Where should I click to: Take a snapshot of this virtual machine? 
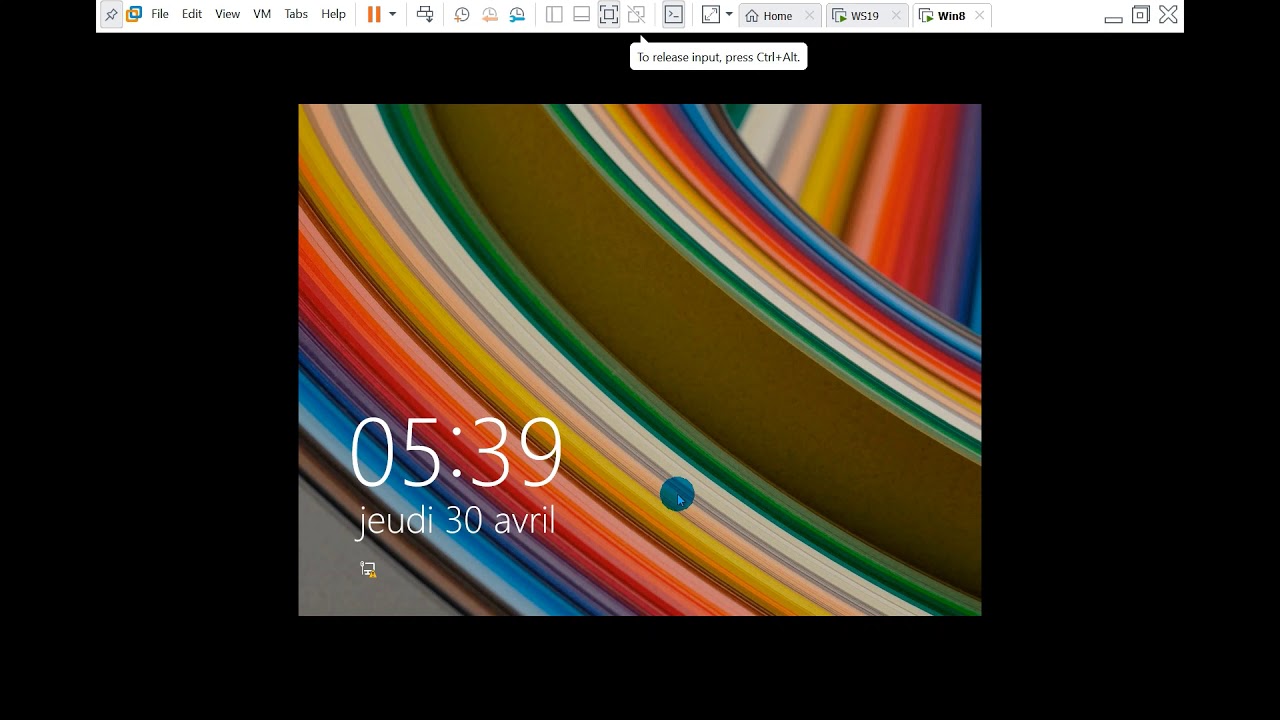pos(462,15)
